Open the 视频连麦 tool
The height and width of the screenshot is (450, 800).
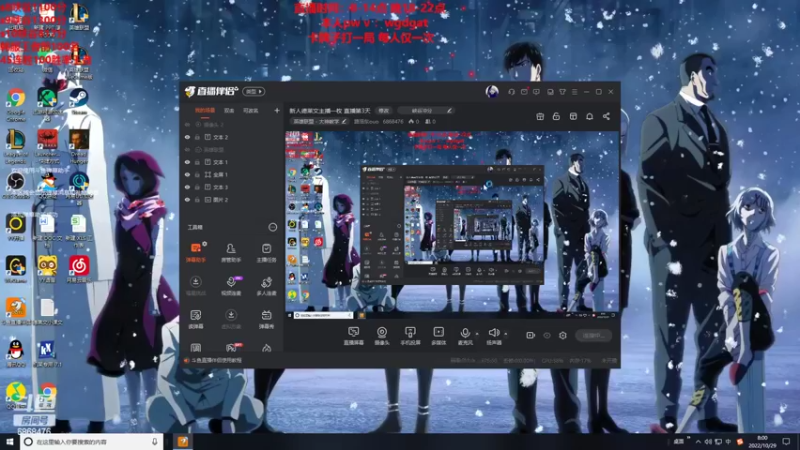[x=231, y=286]
